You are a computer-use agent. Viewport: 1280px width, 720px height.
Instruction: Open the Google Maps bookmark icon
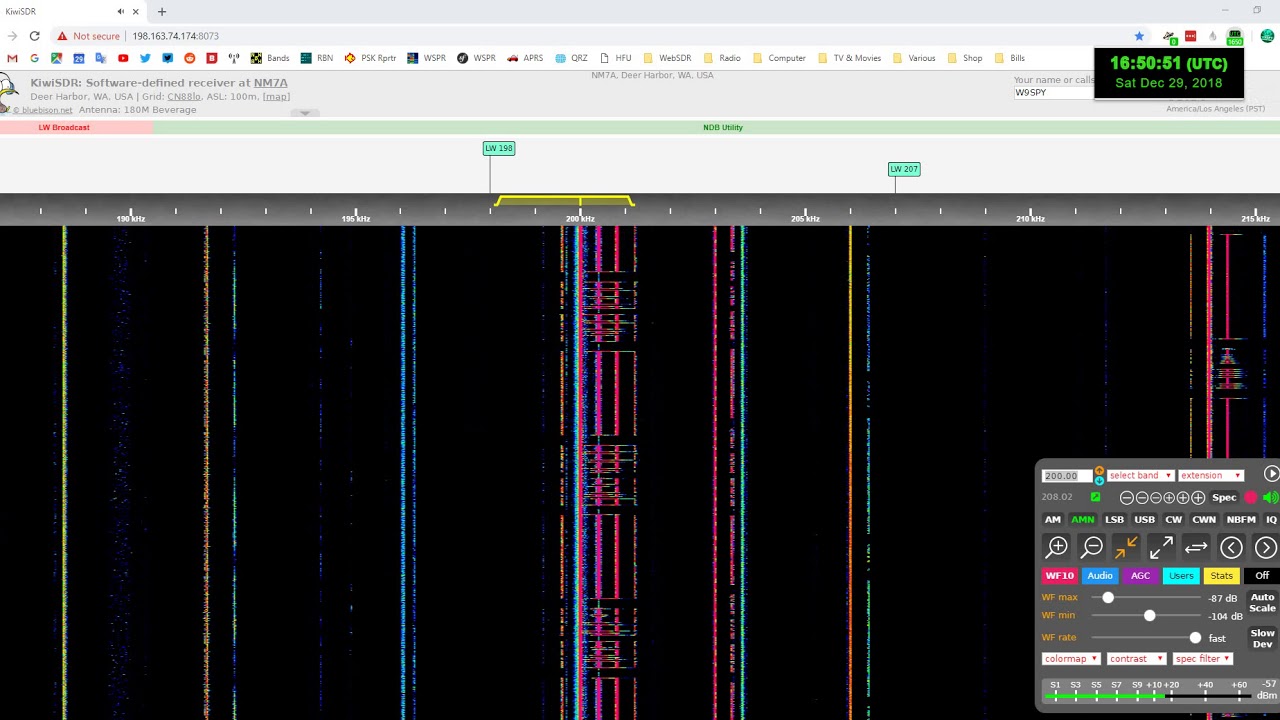[56, 58]
